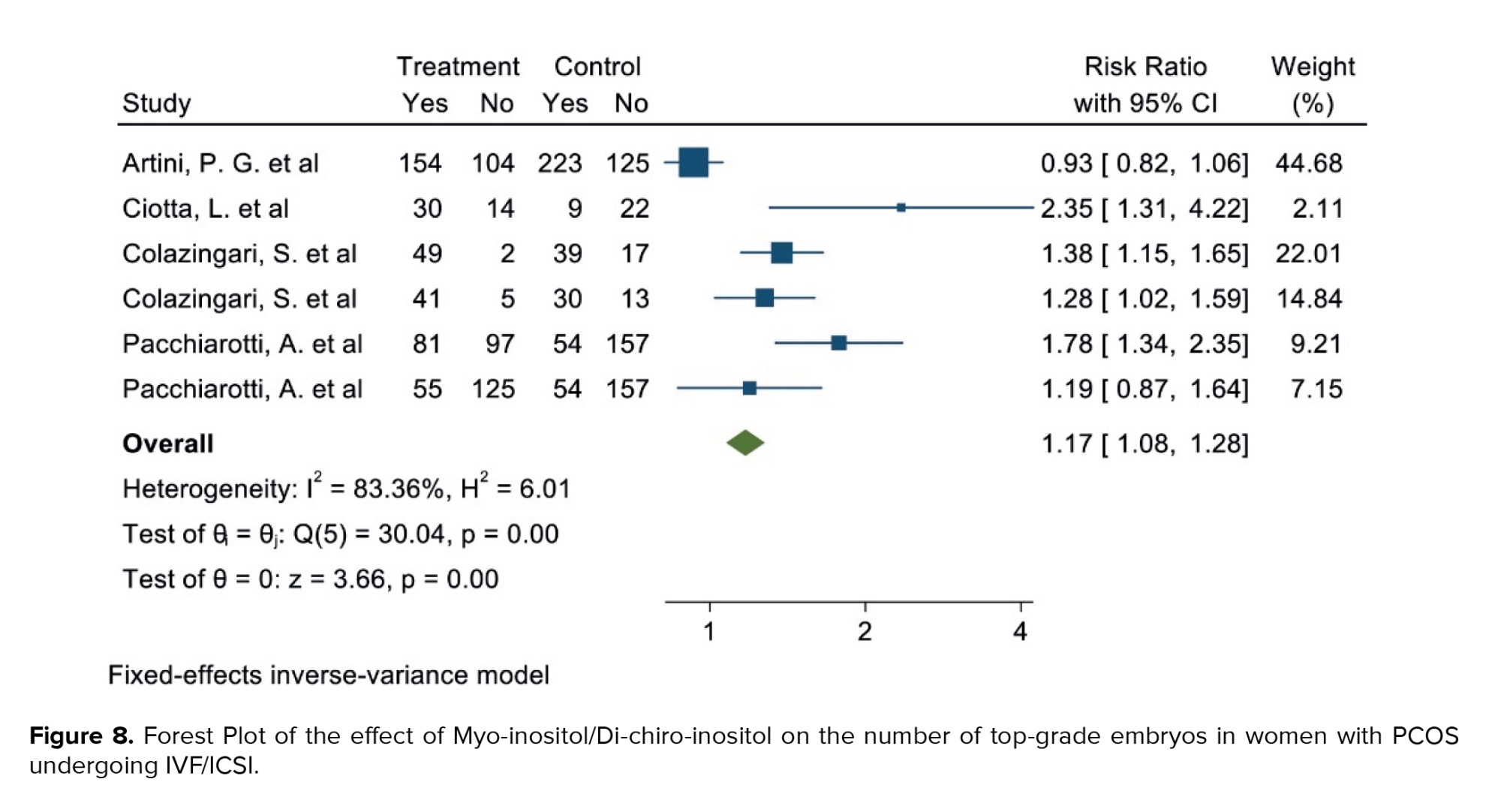This screenshot has width=1501, height=812.
Task: Click the bold Overall row label
Action: pyautogui.click(x=168, y=444)
